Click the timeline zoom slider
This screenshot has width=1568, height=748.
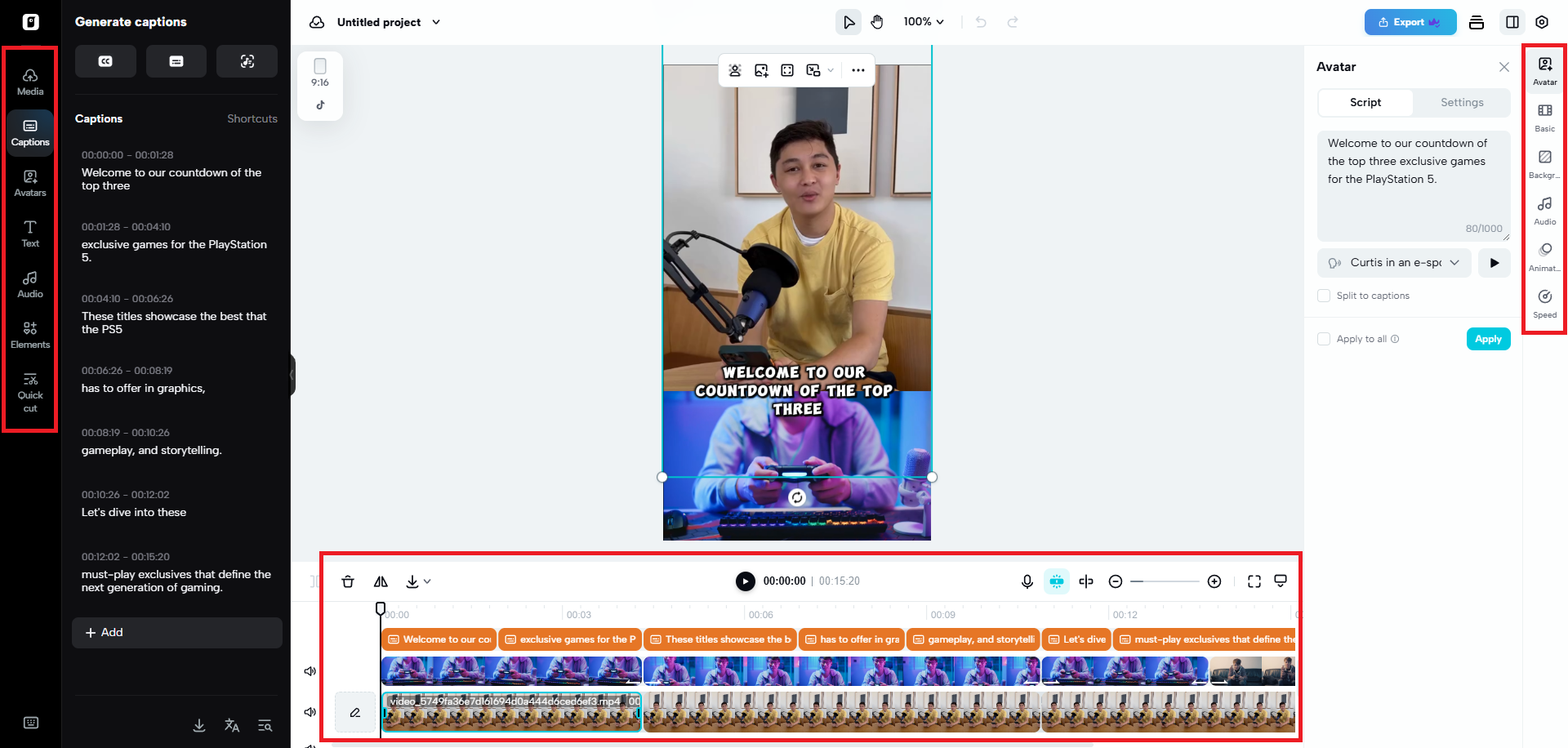pos(1165,581)
